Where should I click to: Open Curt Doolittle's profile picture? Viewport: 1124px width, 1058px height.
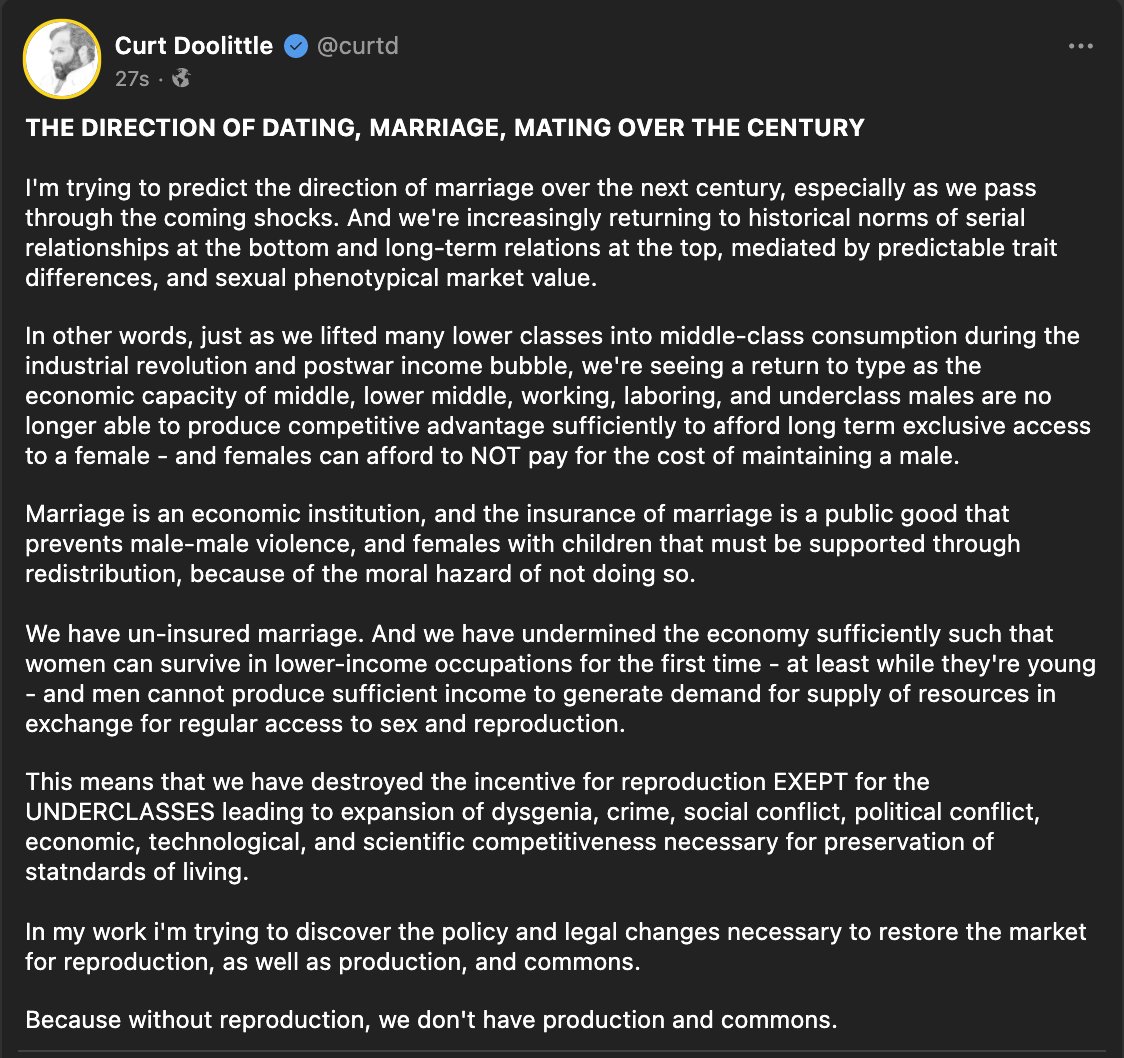point(62,59)
